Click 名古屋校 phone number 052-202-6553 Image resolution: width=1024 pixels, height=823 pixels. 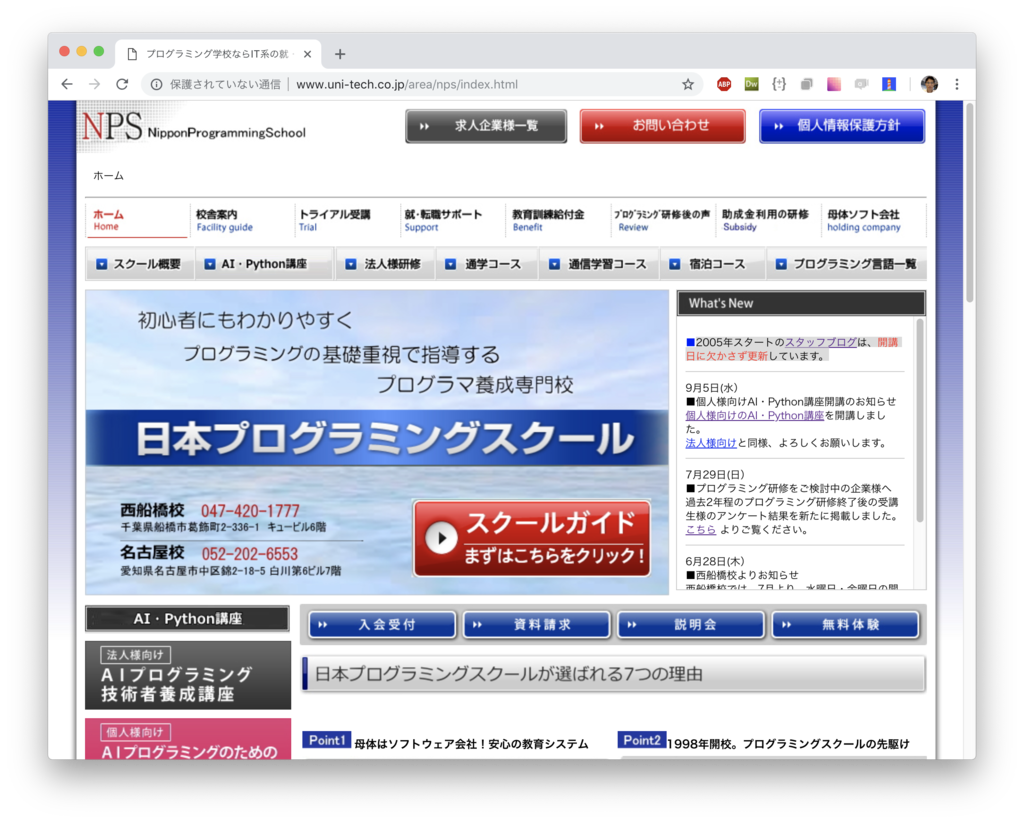click(249, 554)
